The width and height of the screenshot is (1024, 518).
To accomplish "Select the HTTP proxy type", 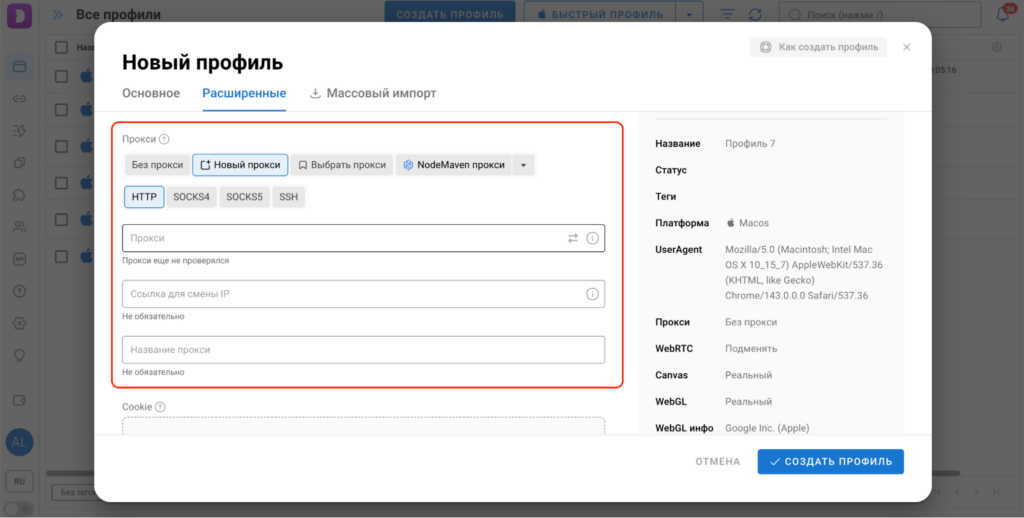I will [144, 197].
